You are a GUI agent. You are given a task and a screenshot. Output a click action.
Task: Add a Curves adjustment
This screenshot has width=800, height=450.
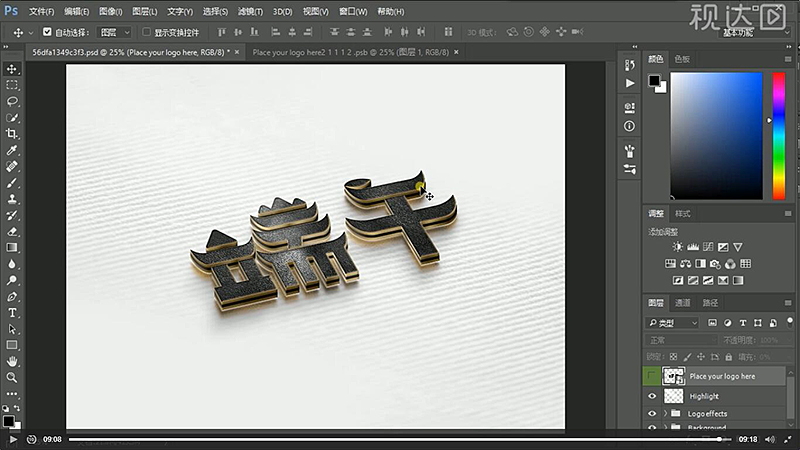(708, 247)
